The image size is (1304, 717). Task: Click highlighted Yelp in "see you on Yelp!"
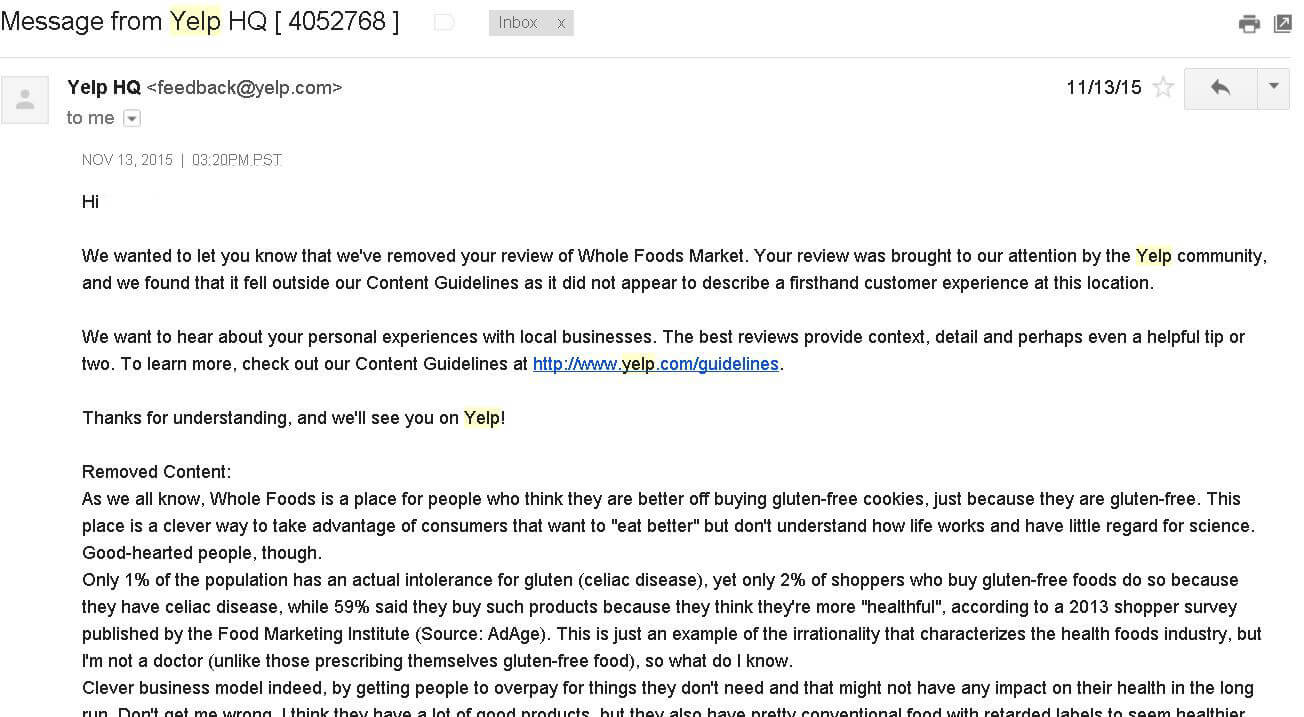(x=481, y=418)
